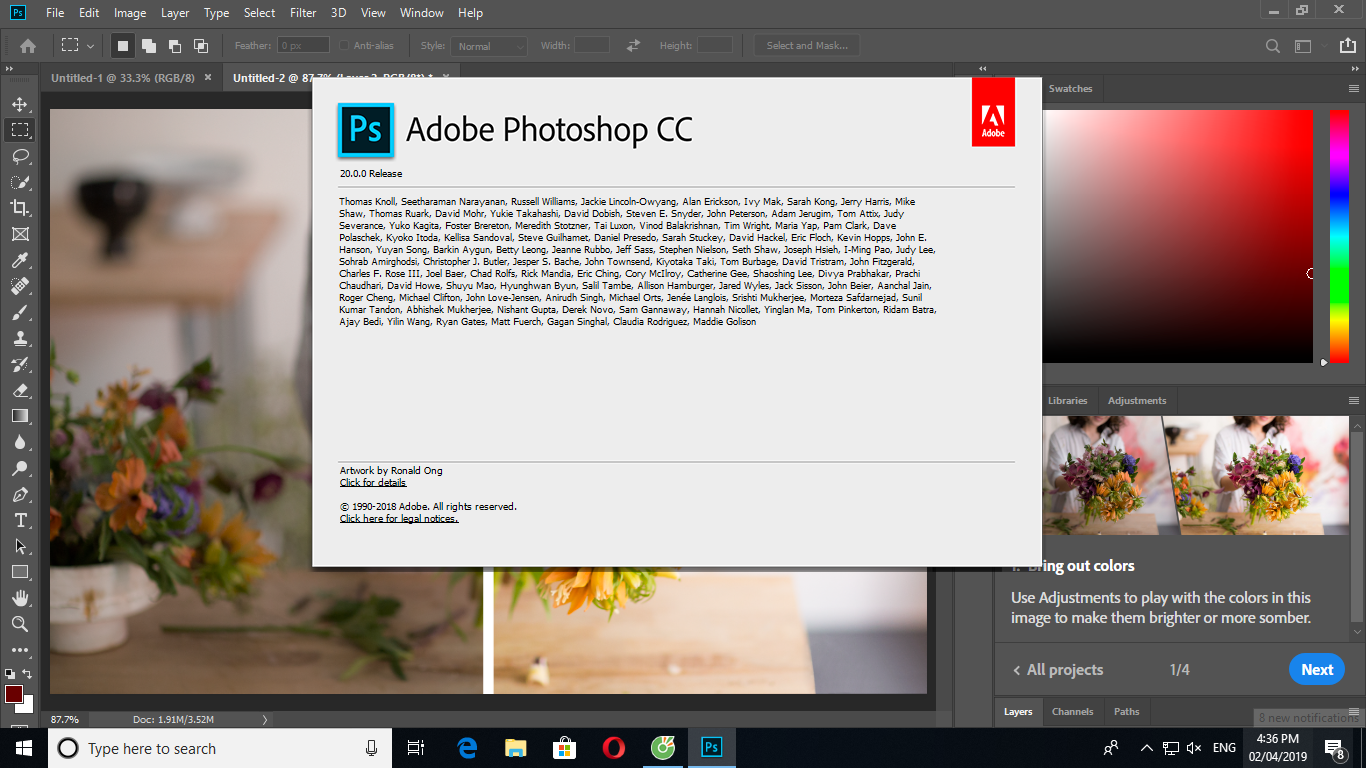Viewport: 1366px width, 768px height.
Task: Select the Eraser tool
Action: 20,390
